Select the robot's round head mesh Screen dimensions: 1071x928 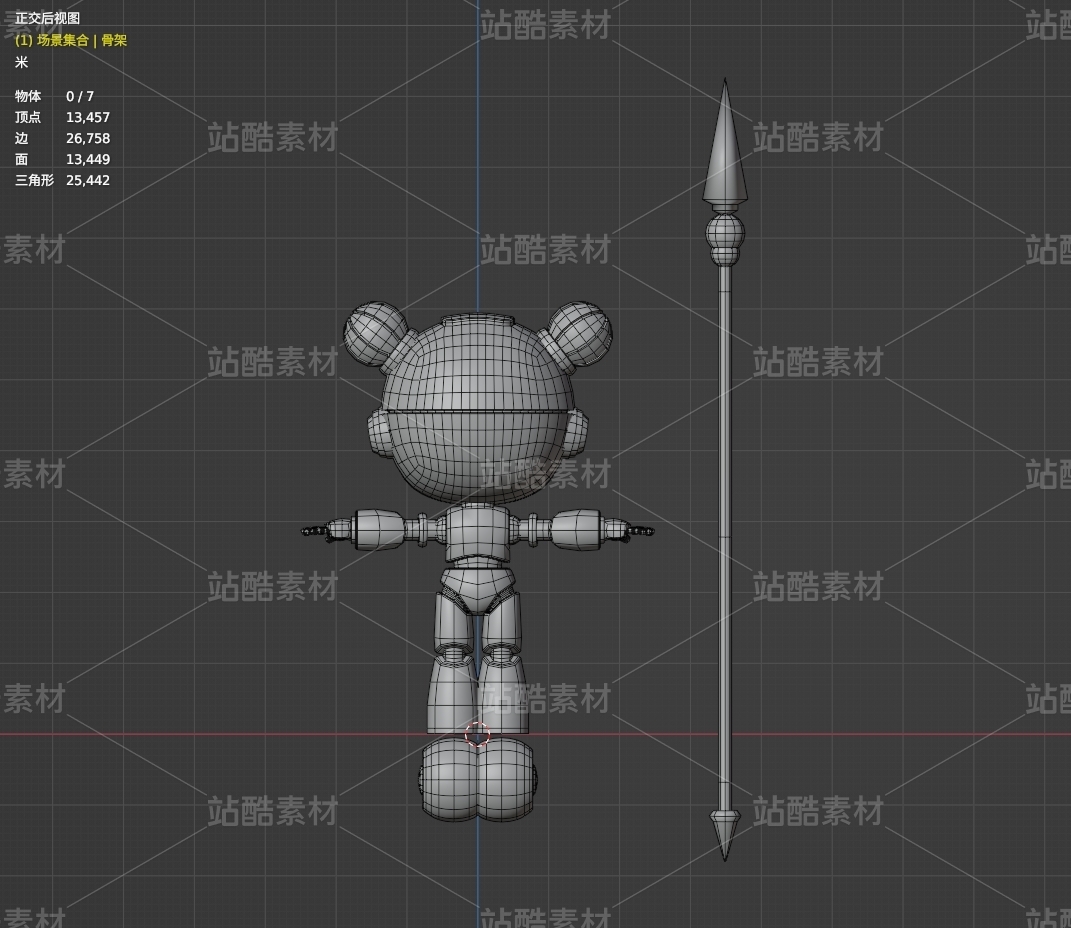point(477,410)
